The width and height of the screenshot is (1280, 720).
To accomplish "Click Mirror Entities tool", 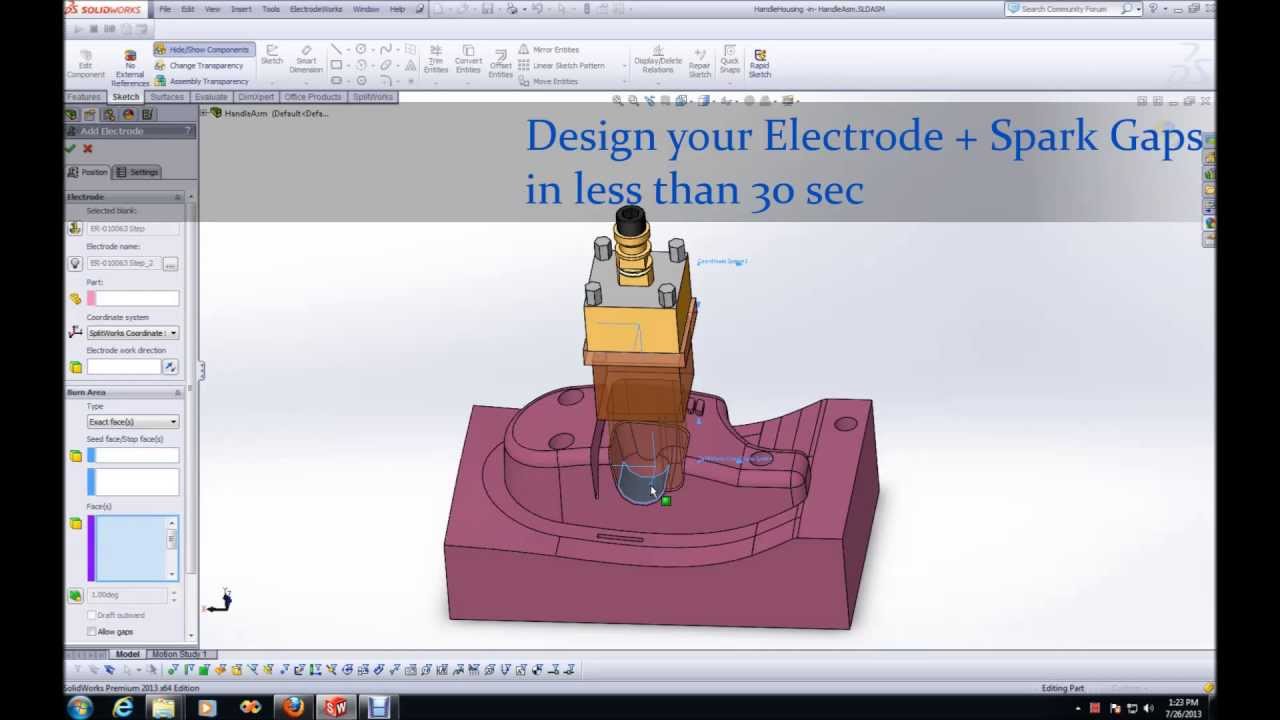I will pos(548,49).
